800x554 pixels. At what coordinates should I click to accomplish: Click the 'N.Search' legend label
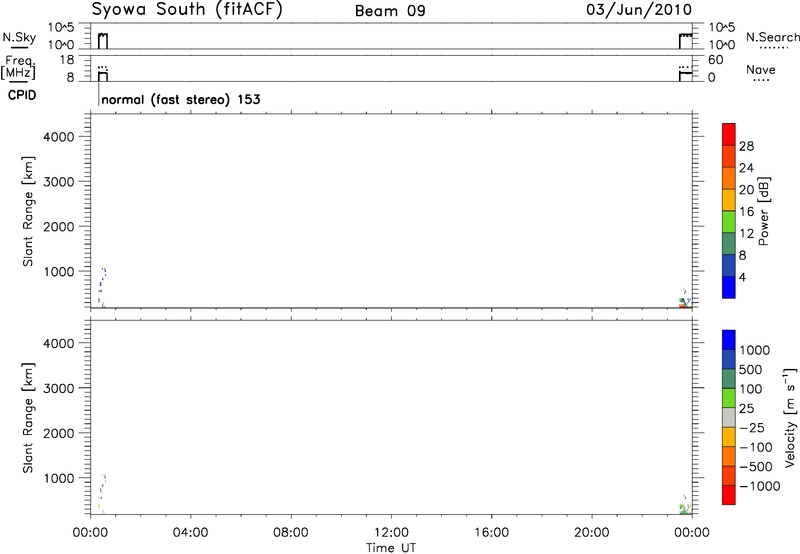pos(773,37)
